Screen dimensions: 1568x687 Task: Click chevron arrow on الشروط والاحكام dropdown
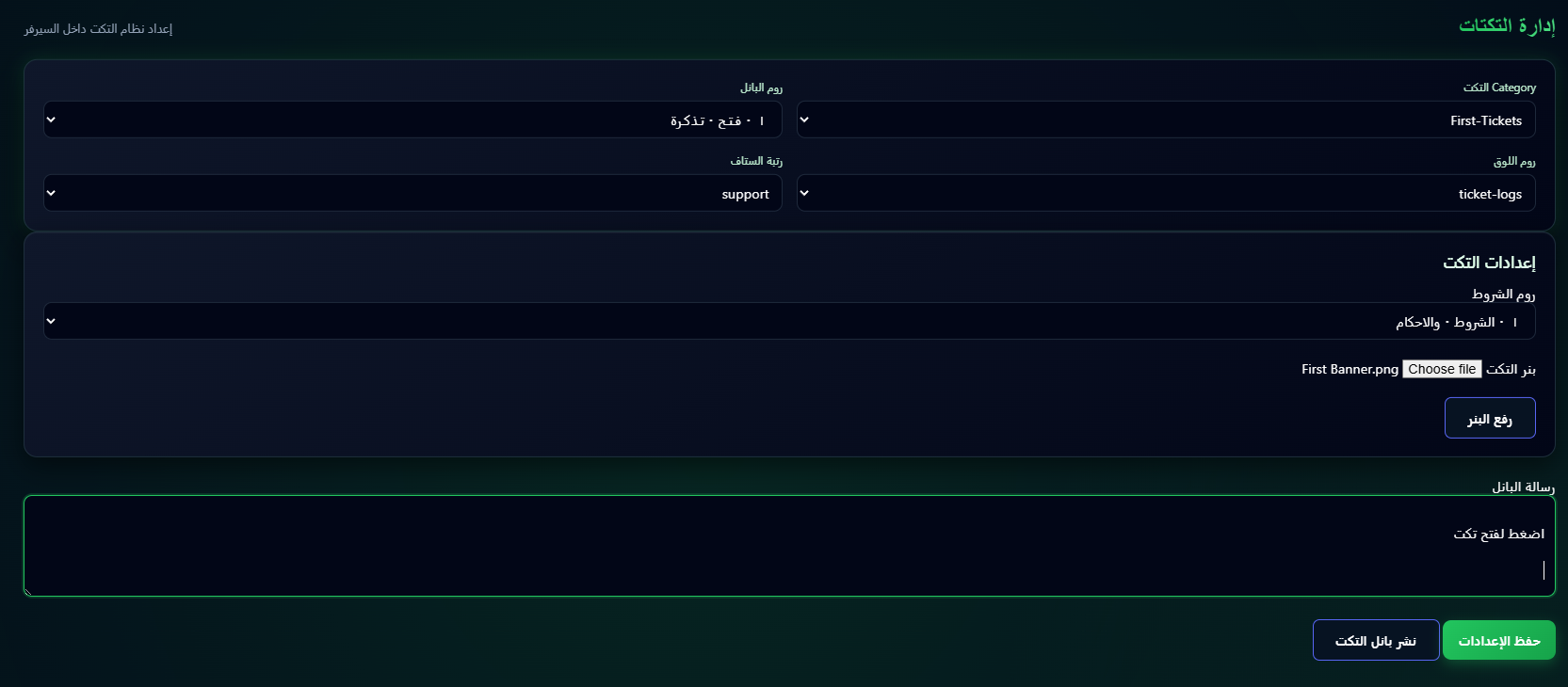point(51,321)
